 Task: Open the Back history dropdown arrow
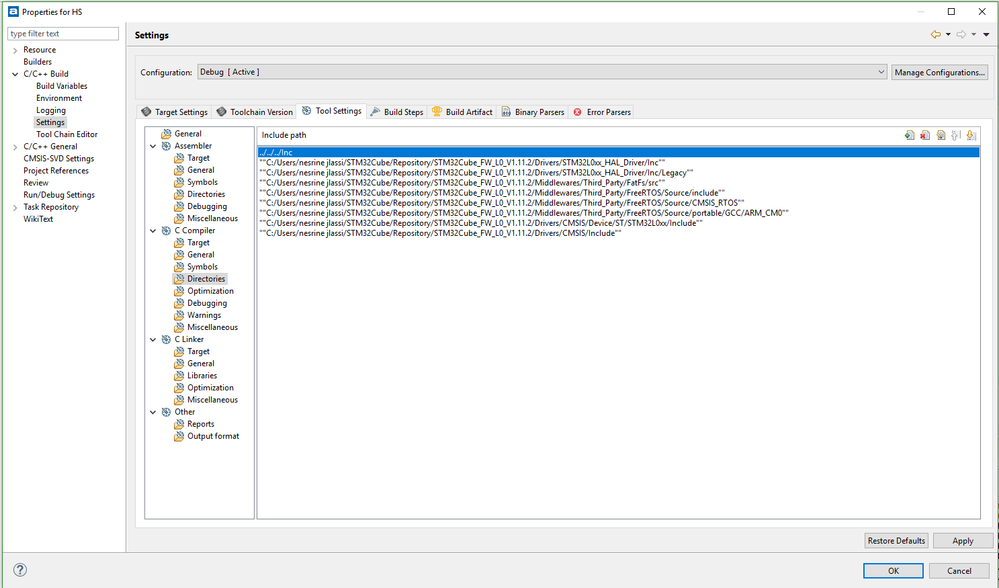(x=948, y=35)
